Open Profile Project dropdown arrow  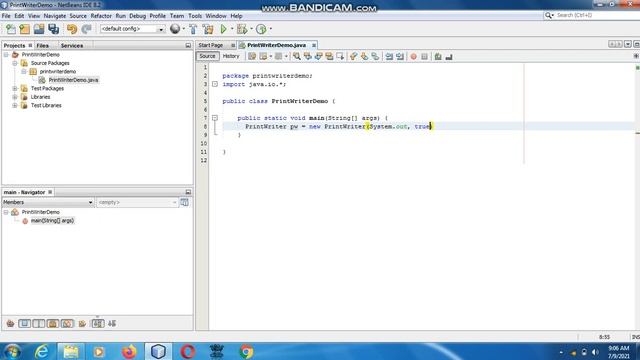click(x=270, y=29)
